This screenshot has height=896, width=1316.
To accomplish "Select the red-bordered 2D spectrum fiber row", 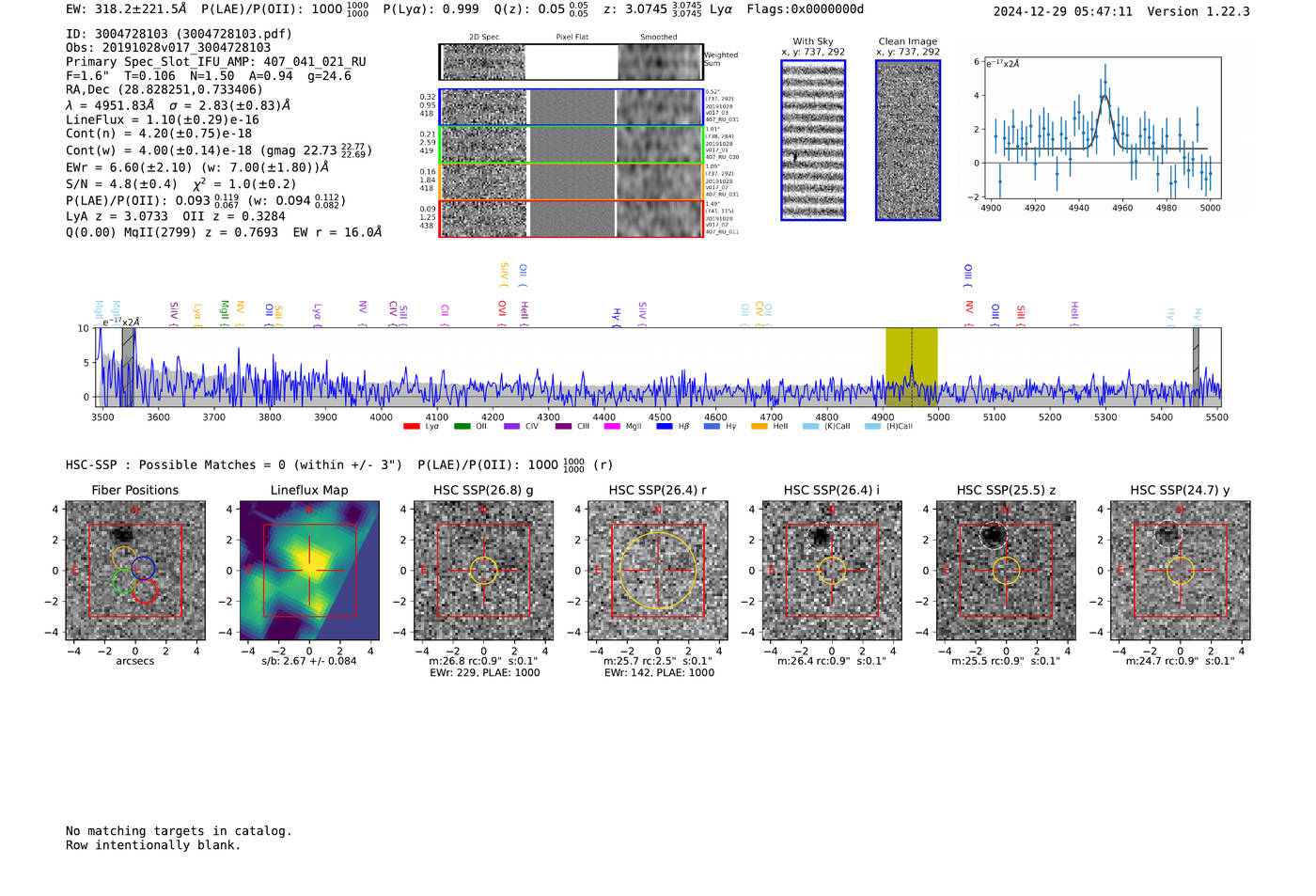I will coord(571,218).
